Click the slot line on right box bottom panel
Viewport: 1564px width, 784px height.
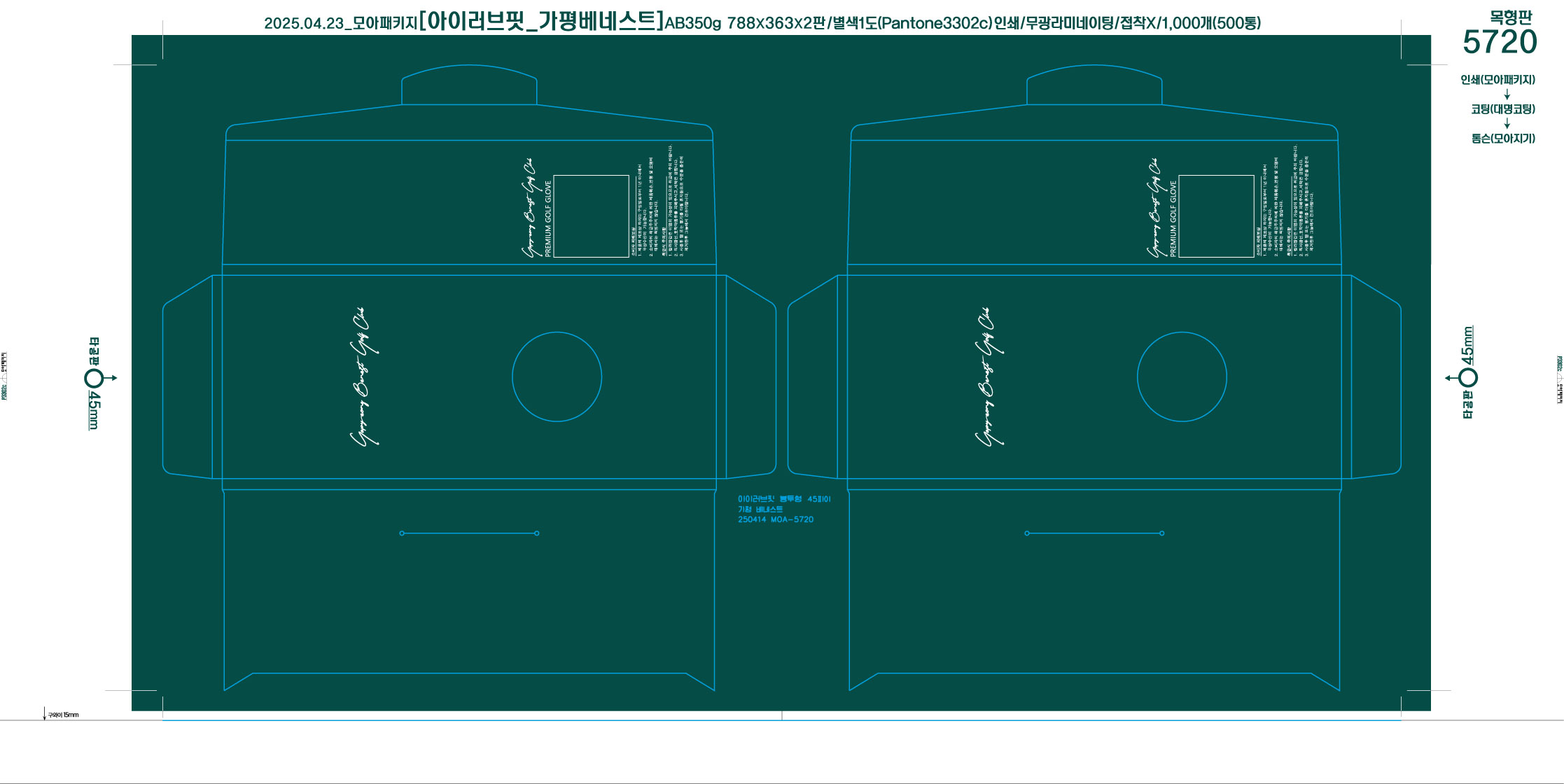1094,533
